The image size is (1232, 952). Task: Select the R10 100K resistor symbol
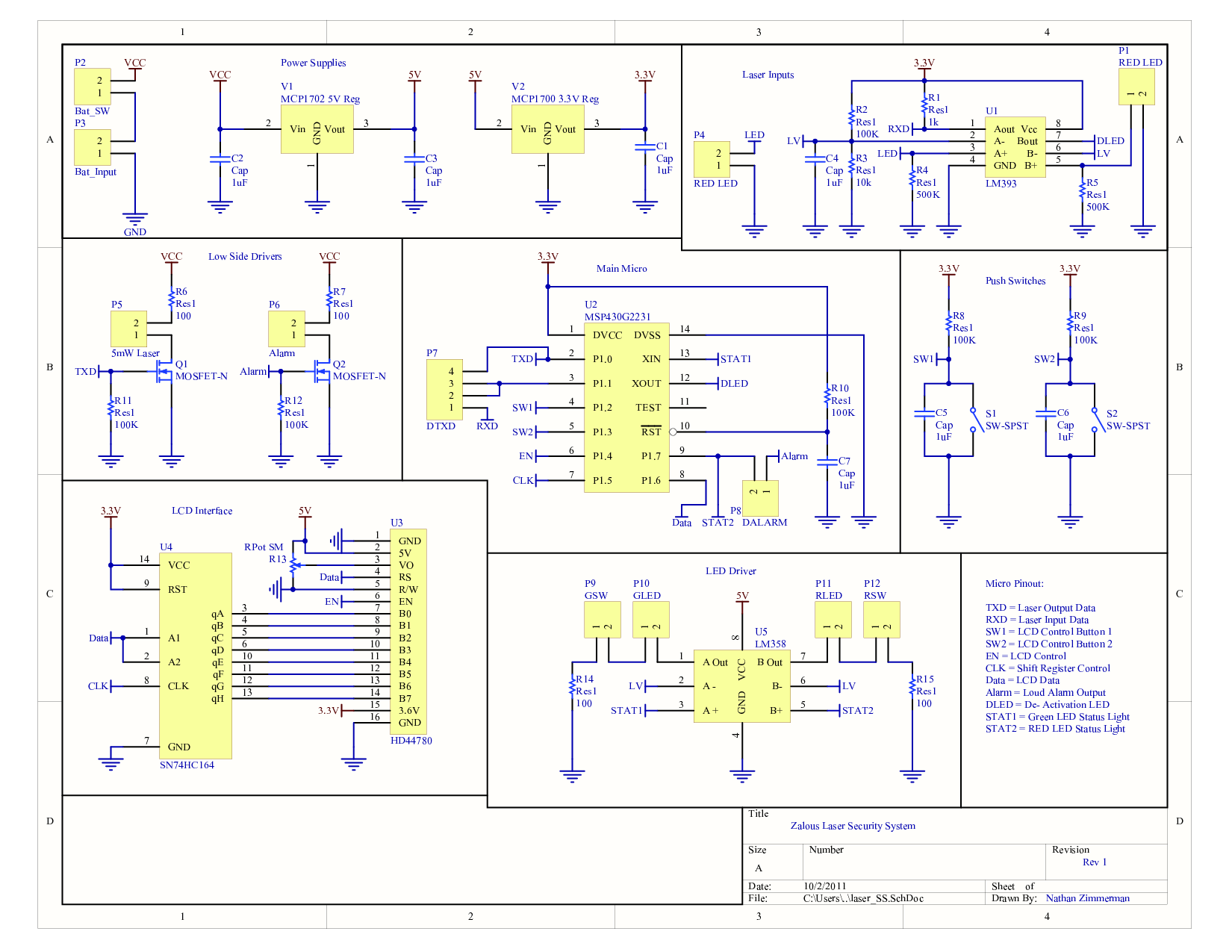point(827,396)
